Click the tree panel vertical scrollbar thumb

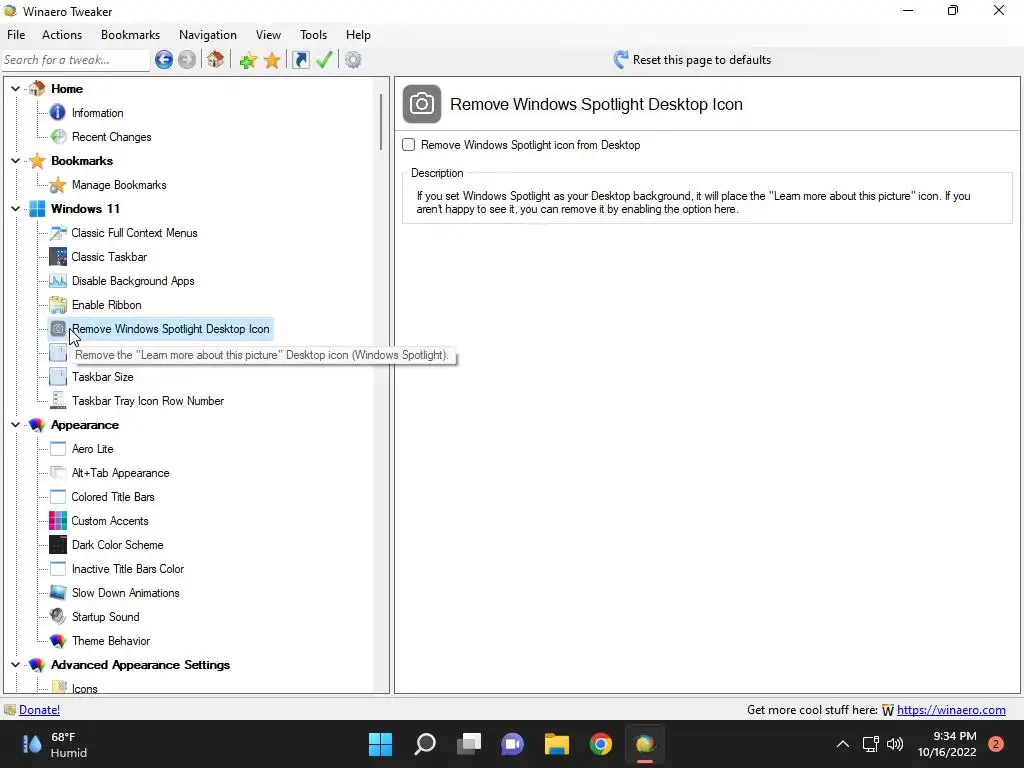pos(381,122)
